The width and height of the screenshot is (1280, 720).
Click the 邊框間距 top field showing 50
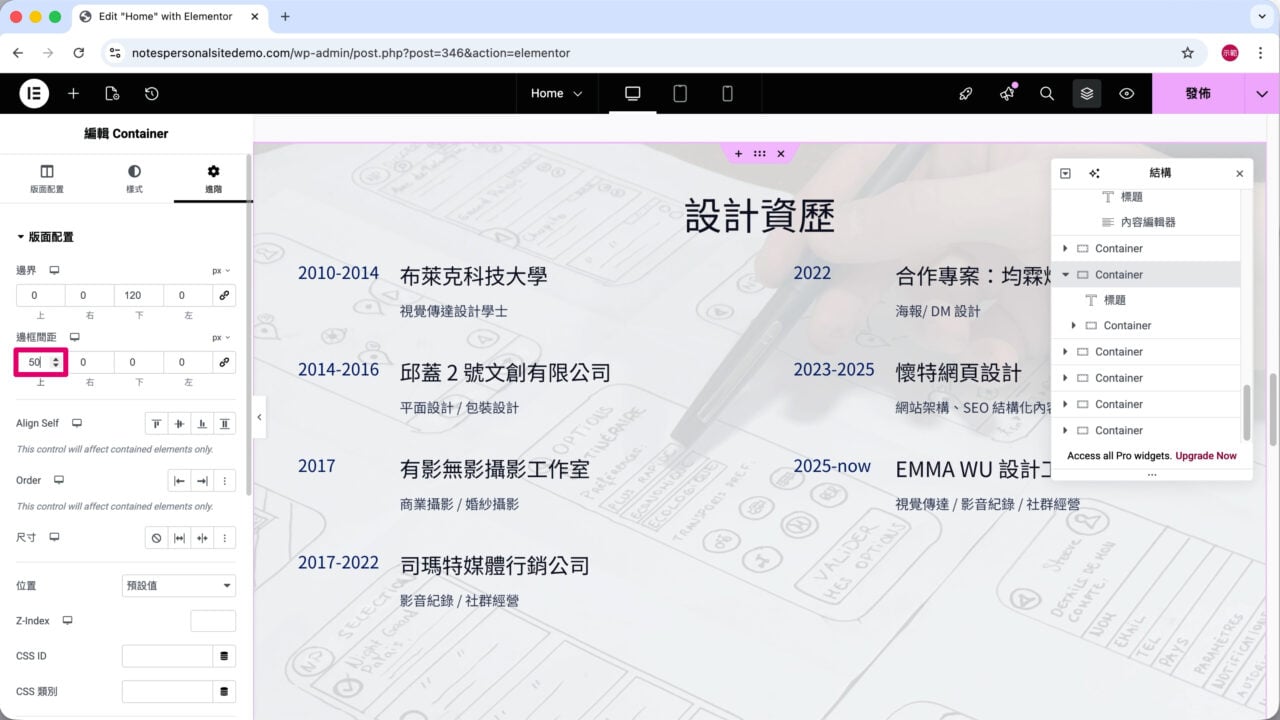[x=41, y=362]
